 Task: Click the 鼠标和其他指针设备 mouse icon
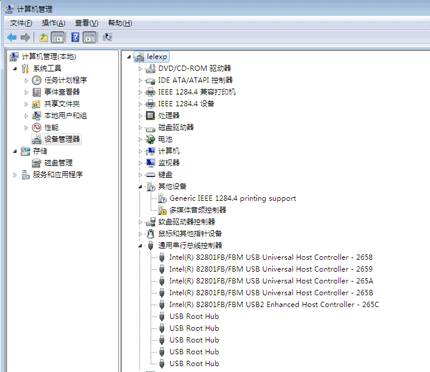point(151,233)
